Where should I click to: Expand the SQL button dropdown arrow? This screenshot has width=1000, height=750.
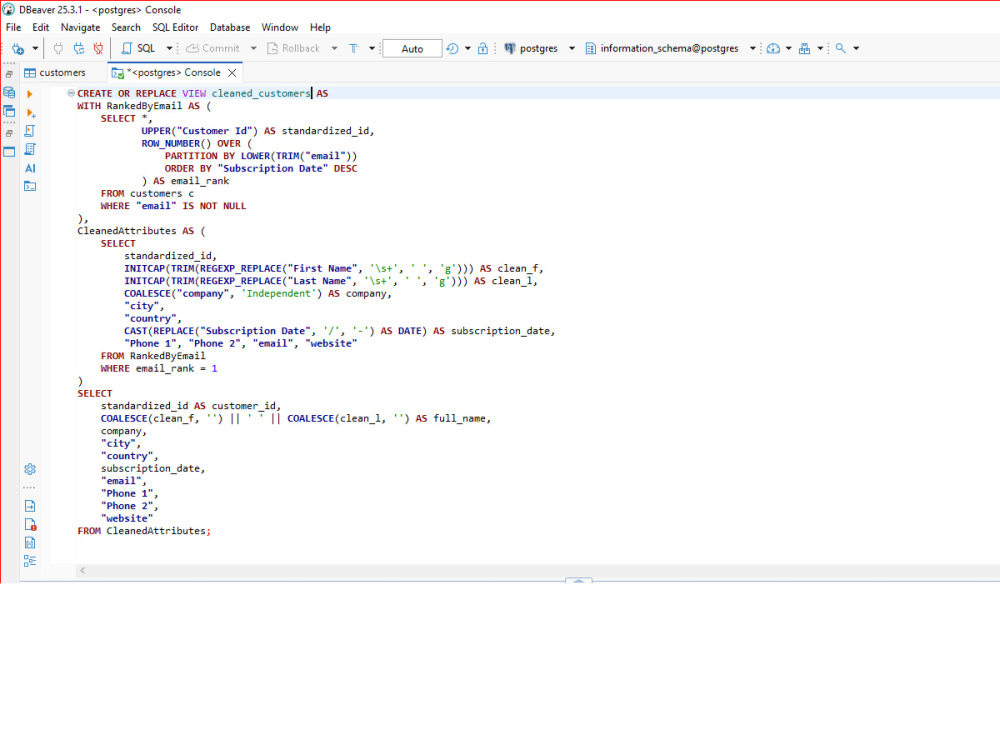point(169,48)
